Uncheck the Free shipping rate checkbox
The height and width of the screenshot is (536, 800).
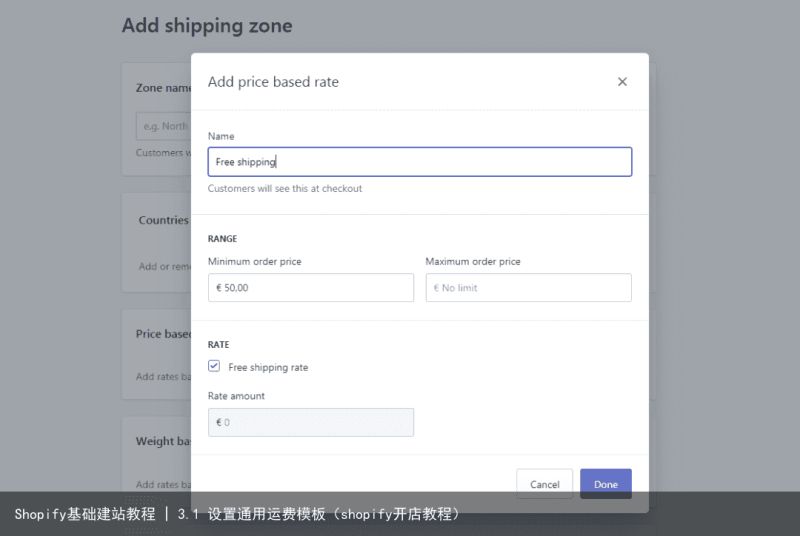(x=214, y=366)
